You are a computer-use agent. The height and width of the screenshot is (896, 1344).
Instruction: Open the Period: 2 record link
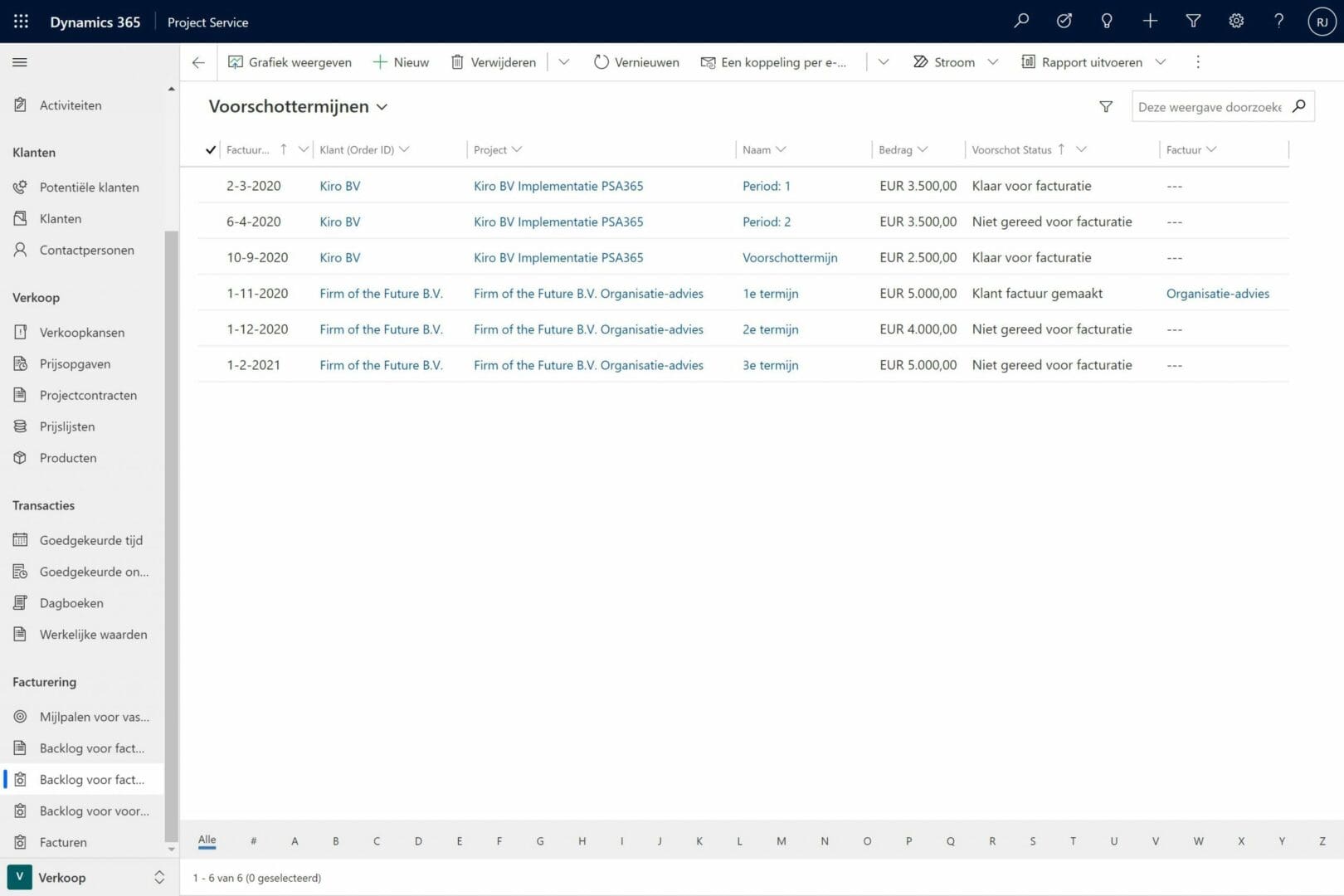[767, 222]
